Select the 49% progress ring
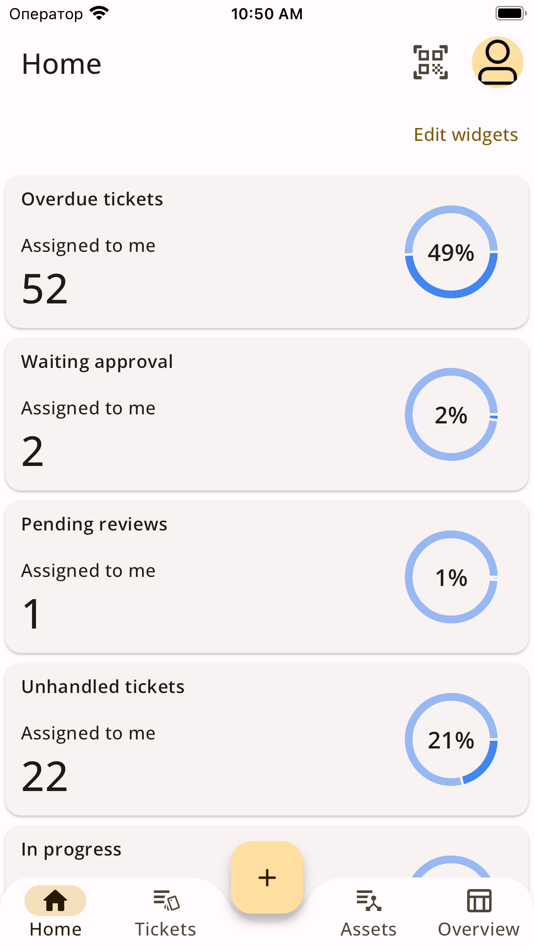Viewport: 534px width, 950px height. tap(451, 252)
